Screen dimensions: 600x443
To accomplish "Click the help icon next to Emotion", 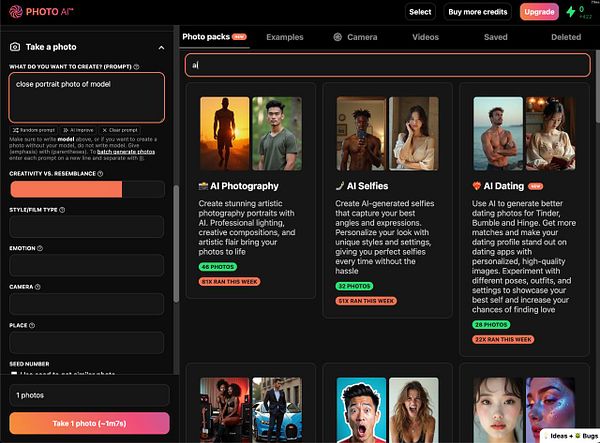I will [x=40, y=248].
